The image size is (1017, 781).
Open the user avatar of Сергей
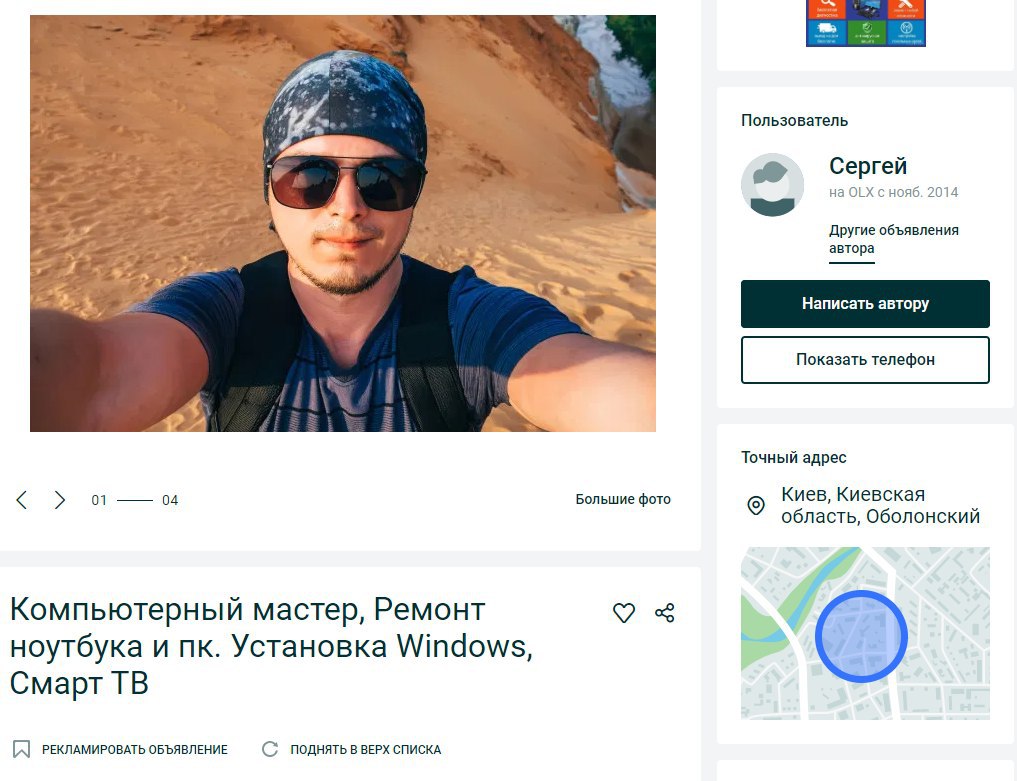point(772,185)
